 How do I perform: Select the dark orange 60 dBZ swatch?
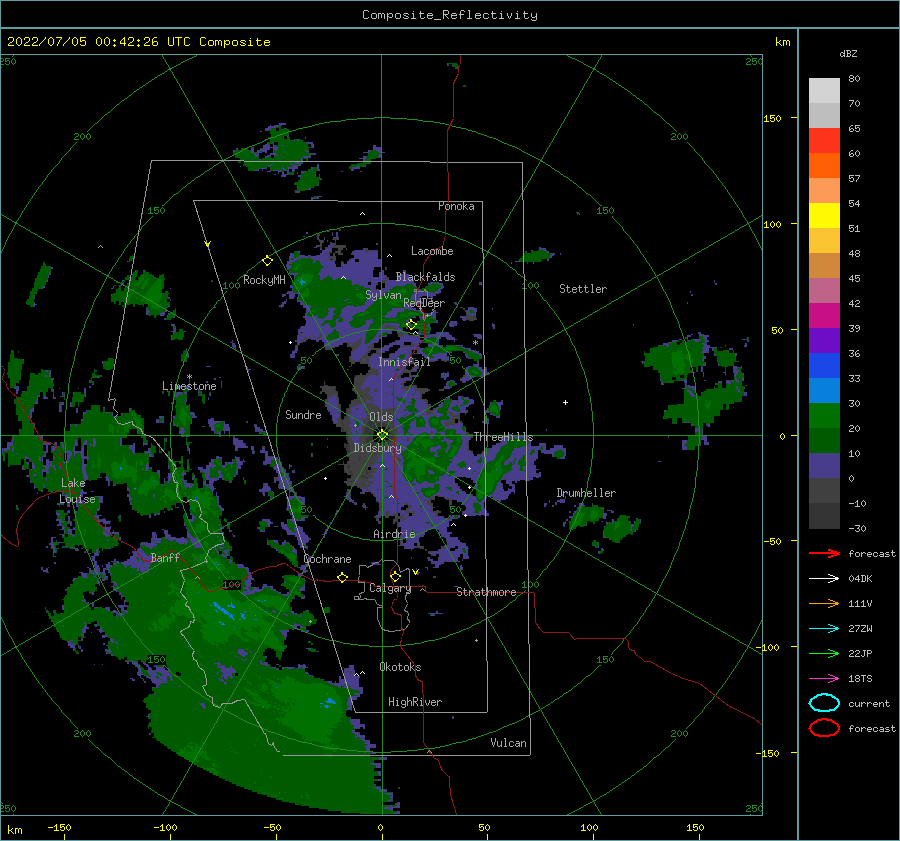[x=824, y=165]
